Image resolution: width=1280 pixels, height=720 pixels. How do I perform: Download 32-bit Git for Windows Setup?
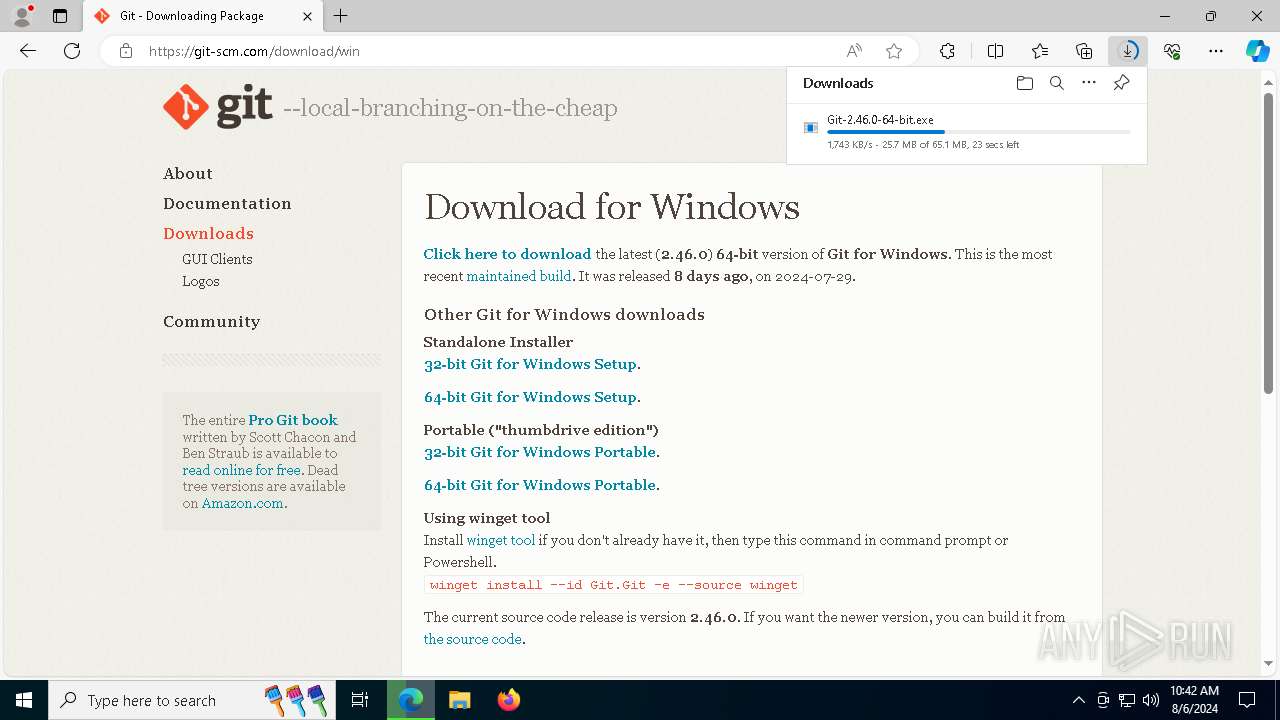[x=530, y=364]
